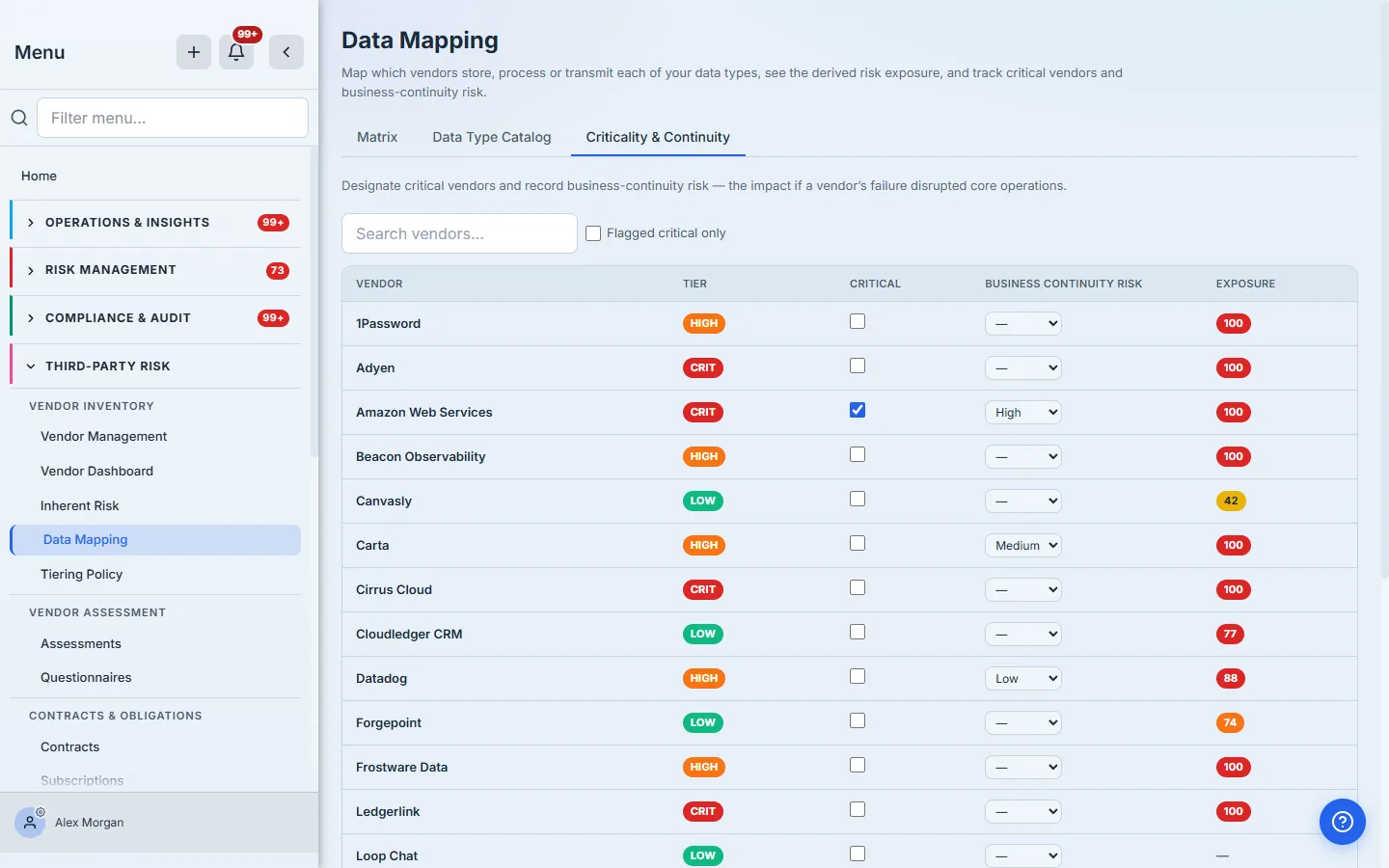Click the search magnifier icon in menu

19,118
